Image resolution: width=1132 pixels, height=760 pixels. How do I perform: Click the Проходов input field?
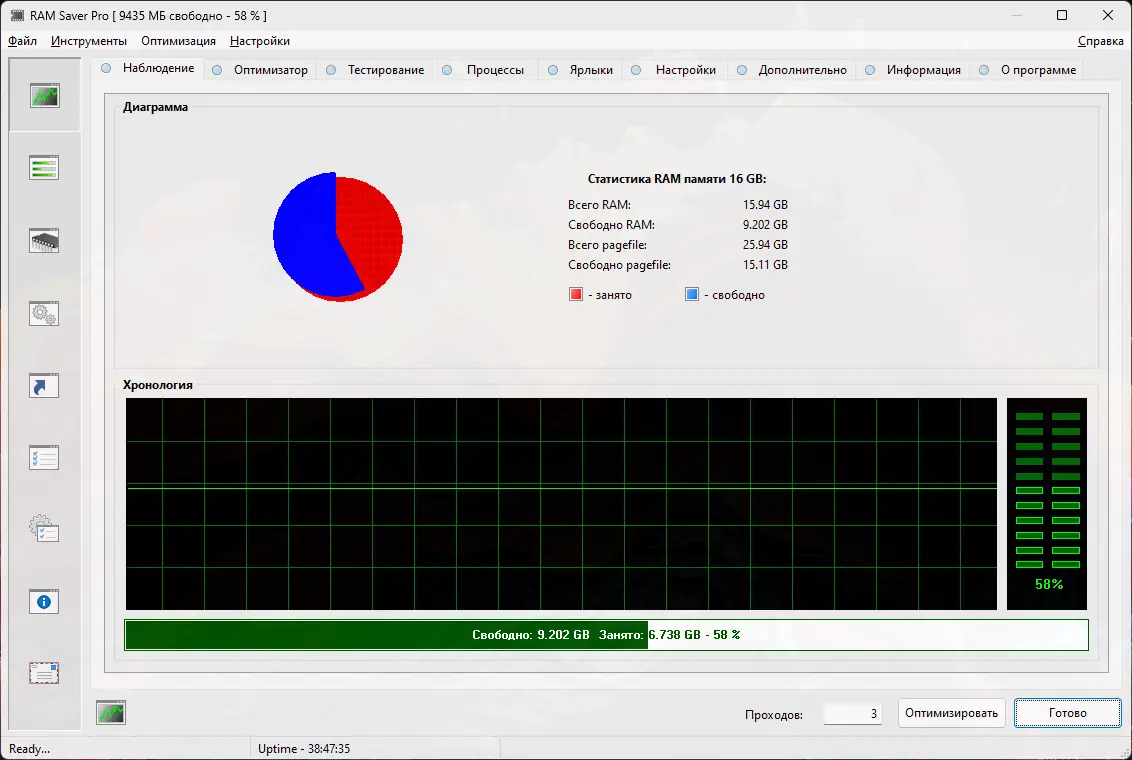pyautogui.click(x=853, y=713)
